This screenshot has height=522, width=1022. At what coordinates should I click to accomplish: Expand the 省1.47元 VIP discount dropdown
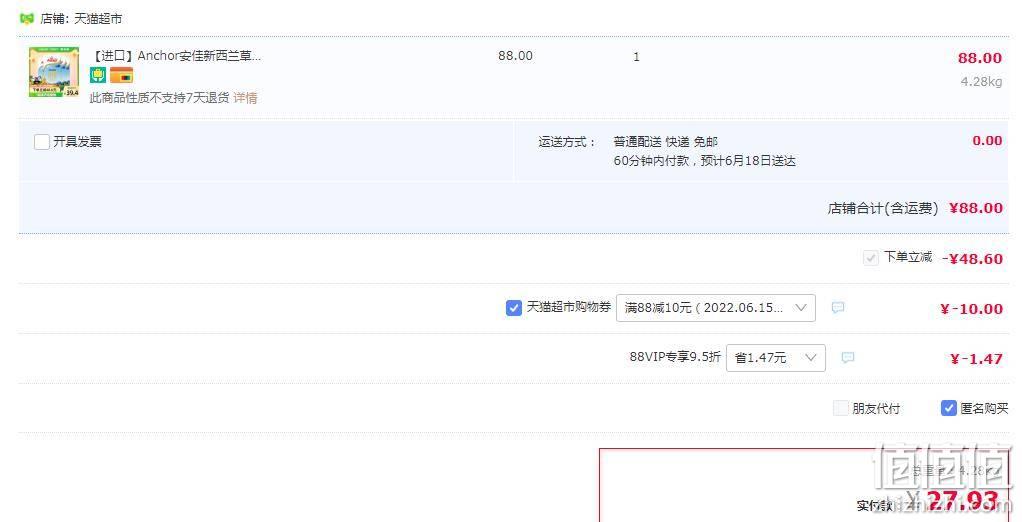point(776,358)
